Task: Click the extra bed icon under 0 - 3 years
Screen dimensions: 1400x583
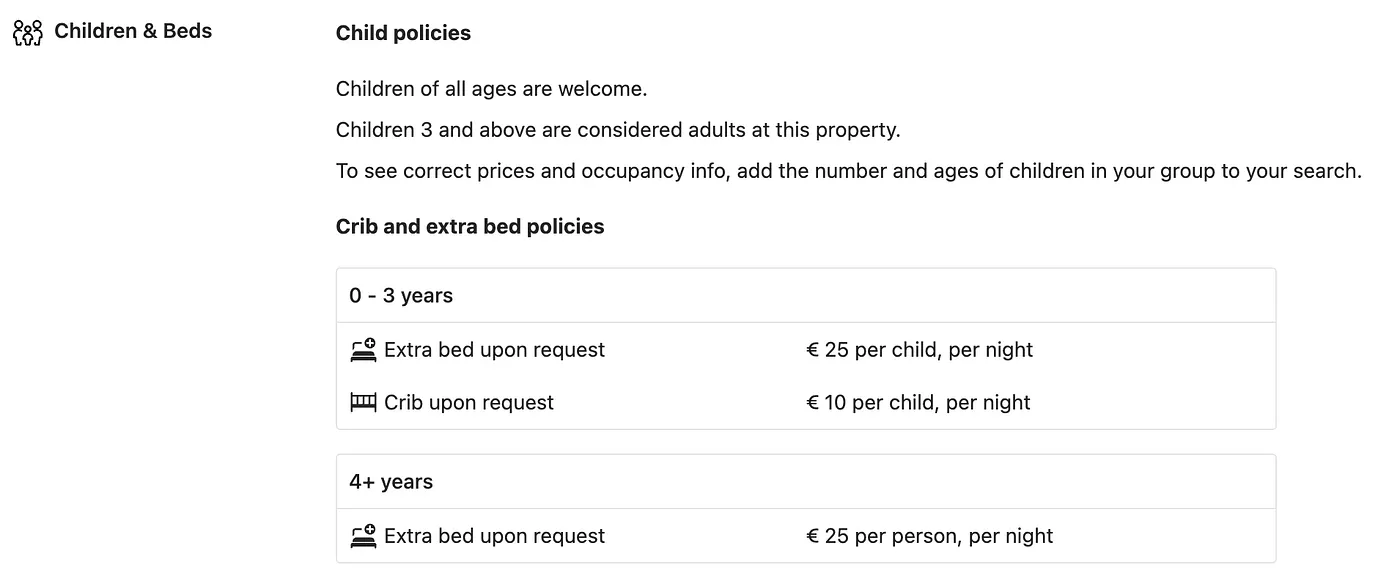Action: click(x=363, y=350)
